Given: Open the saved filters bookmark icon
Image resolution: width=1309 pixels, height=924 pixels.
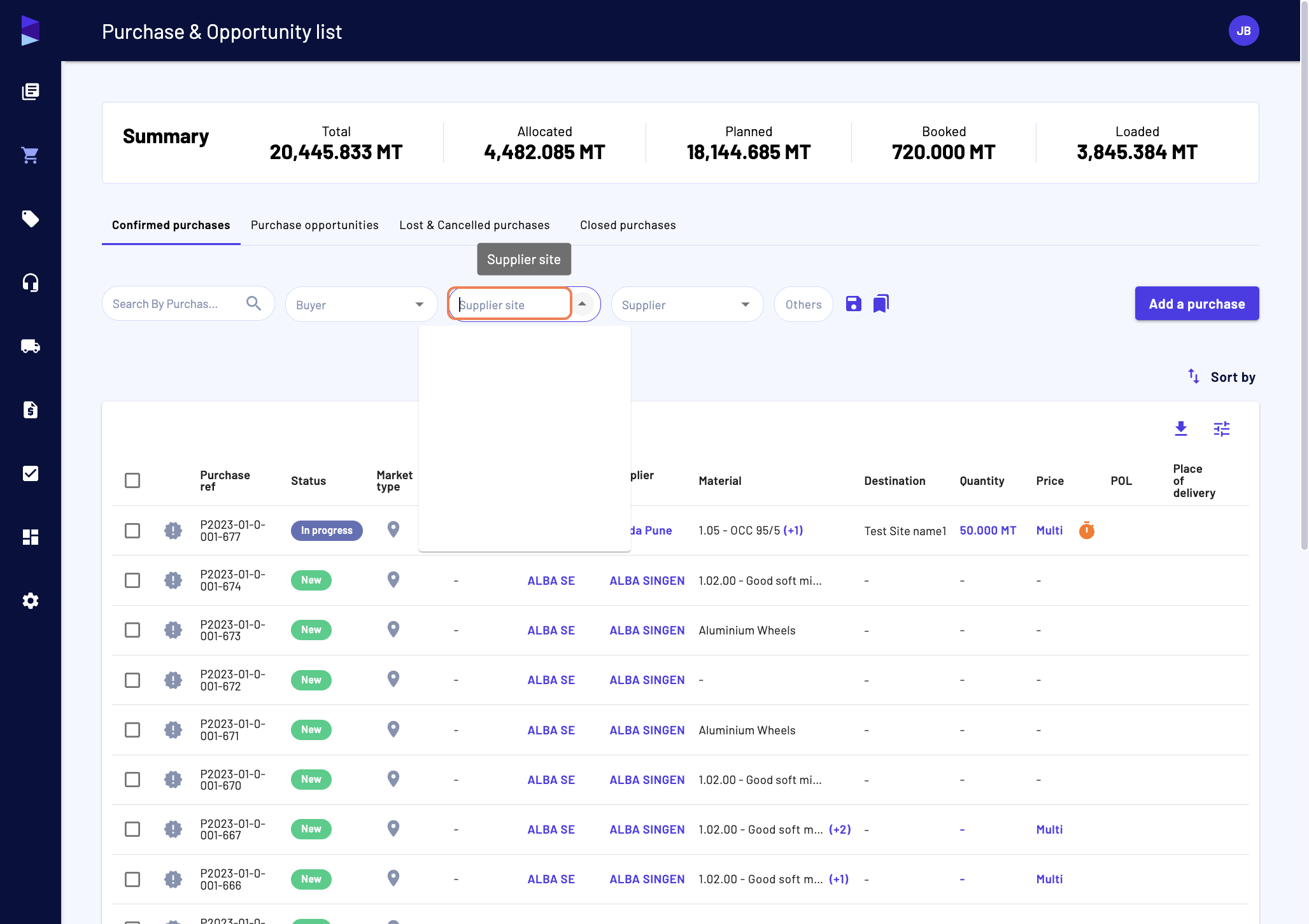Looking at the screenshot, I should [x=881, y=304].
